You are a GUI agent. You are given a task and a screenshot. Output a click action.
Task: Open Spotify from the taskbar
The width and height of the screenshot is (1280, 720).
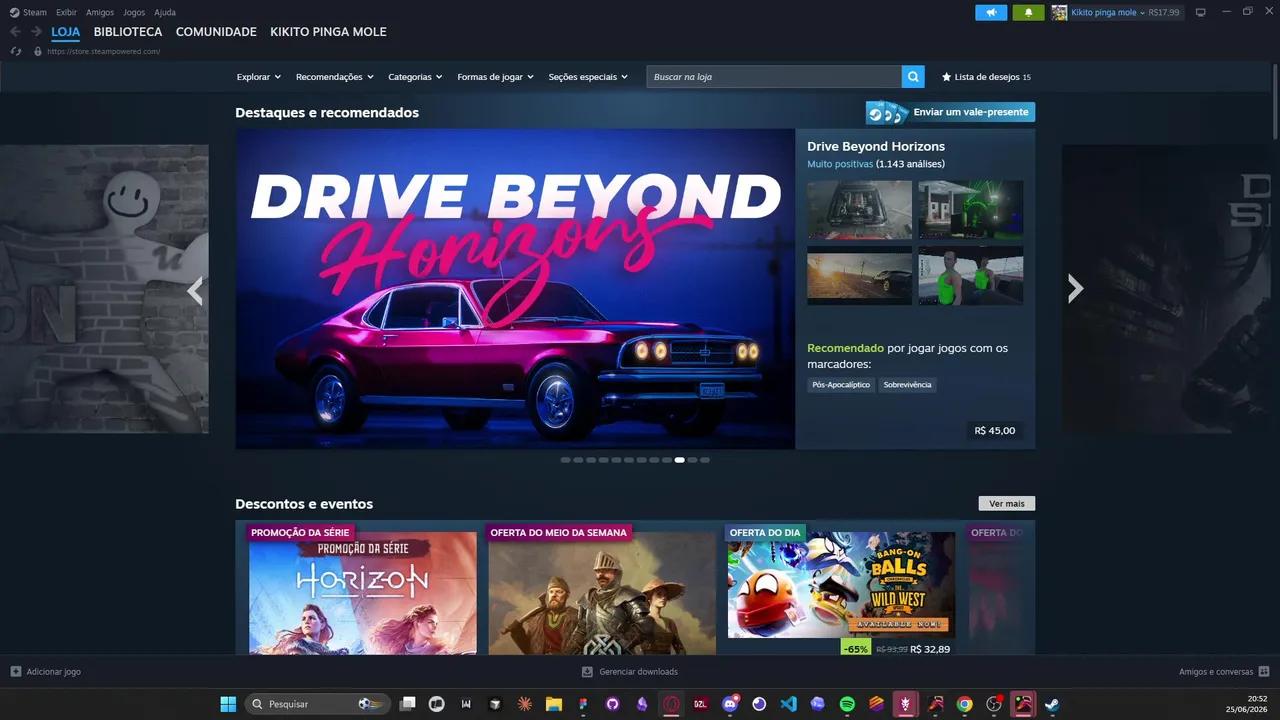(847, 704)
